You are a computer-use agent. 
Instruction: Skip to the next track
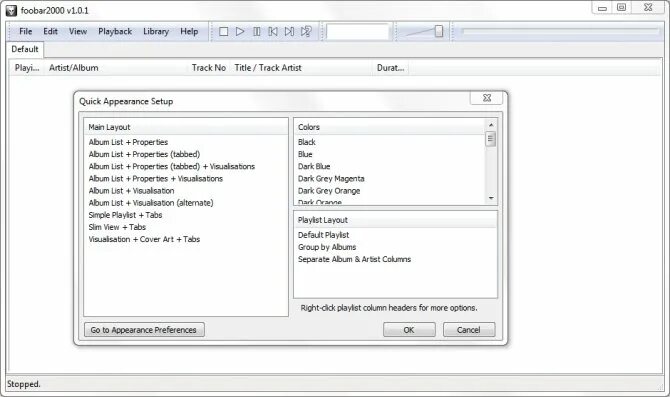[289, 32]
